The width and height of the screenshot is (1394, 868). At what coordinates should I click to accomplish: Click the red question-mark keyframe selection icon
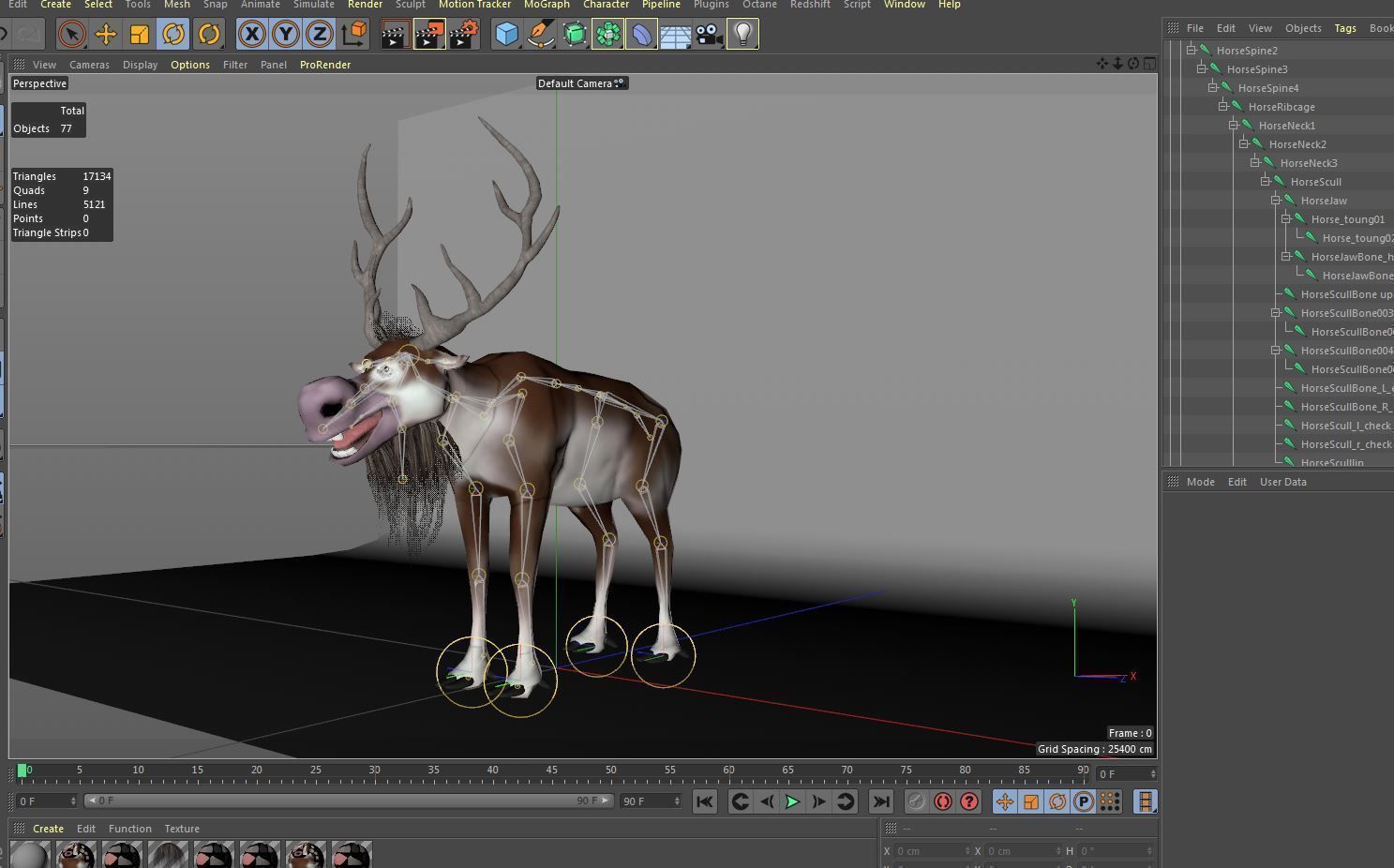pyautogui.click(x=969, y=801)
